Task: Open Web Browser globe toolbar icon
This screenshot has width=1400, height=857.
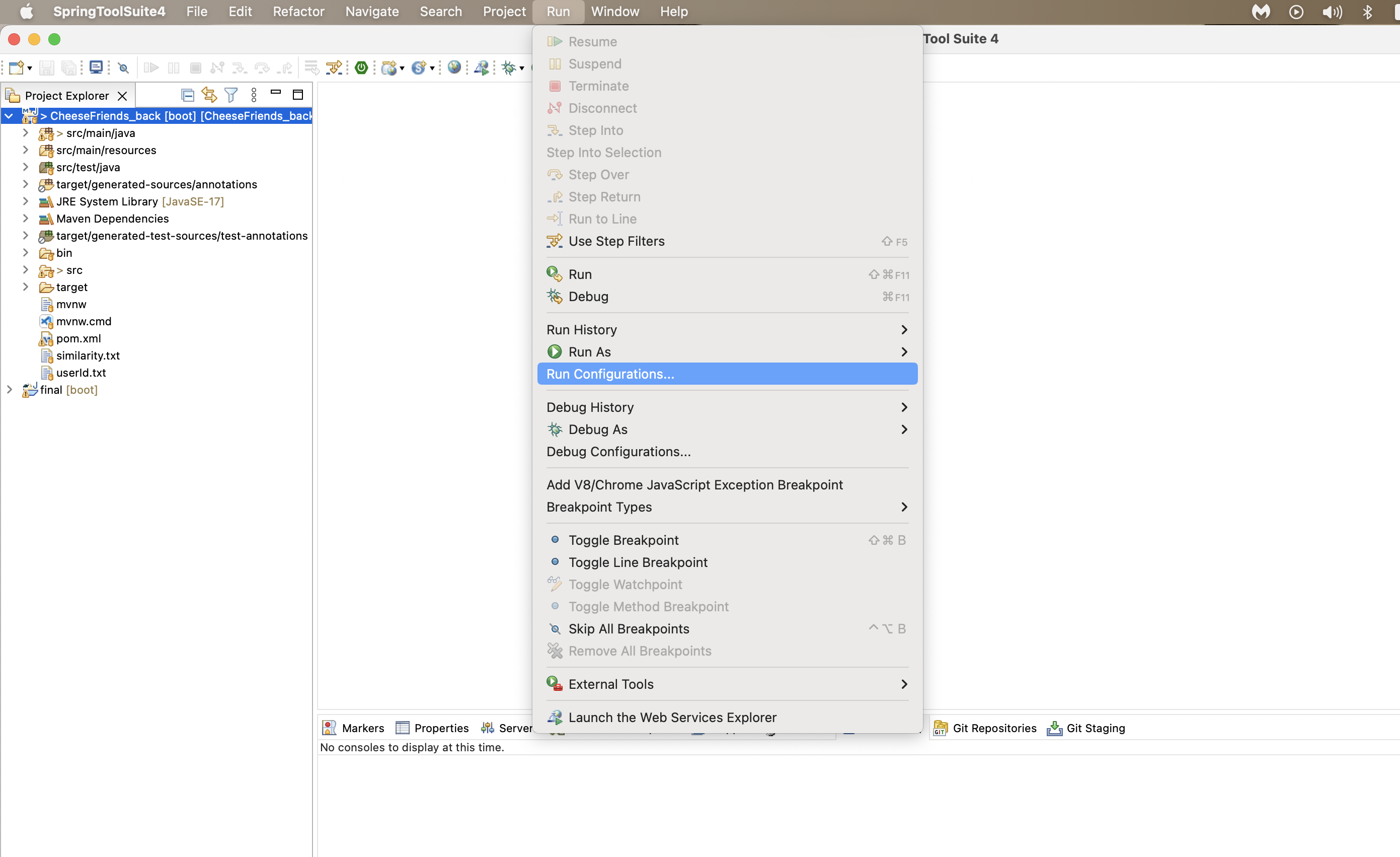Action: [x=454, y=67]
